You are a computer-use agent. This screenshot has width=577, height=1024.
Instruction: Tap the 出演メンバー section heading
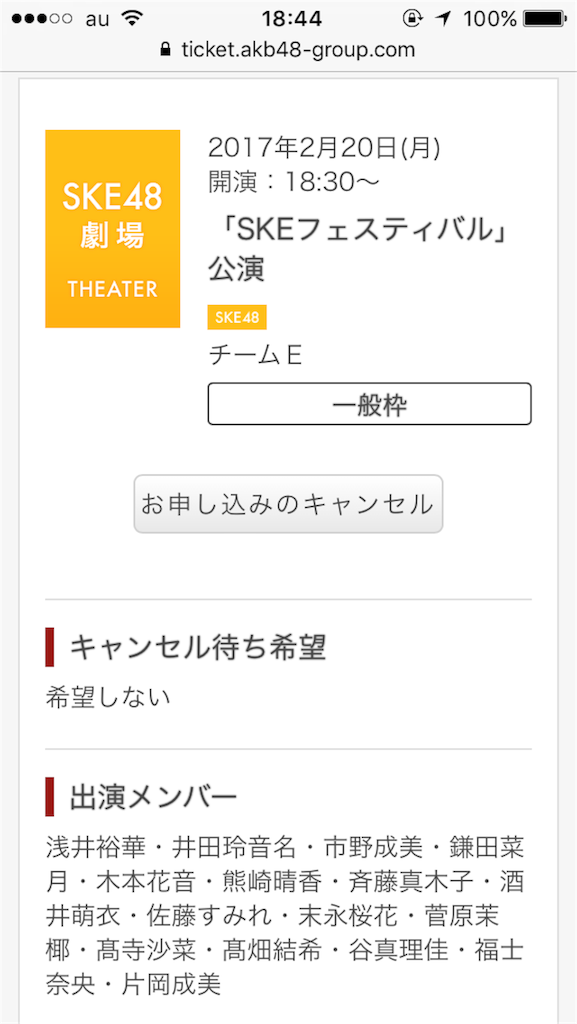(x=153, y=797)
